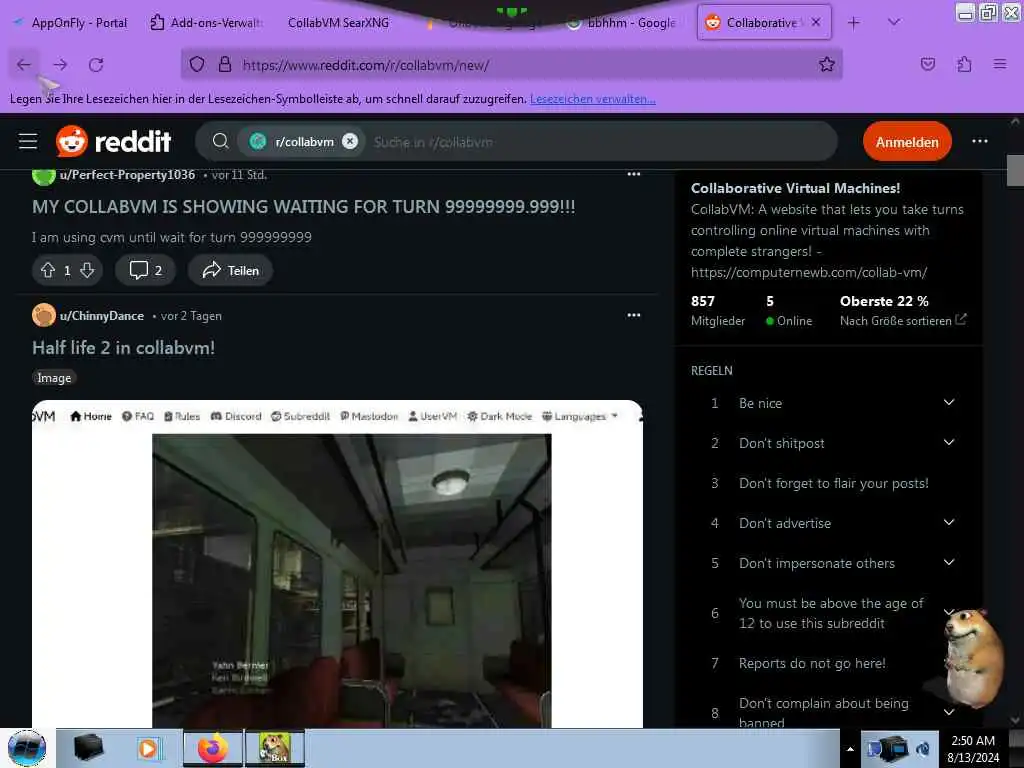Click the padlock site info icon
The width and height of the screenshot is (1024, 768).
coord(225,65)
